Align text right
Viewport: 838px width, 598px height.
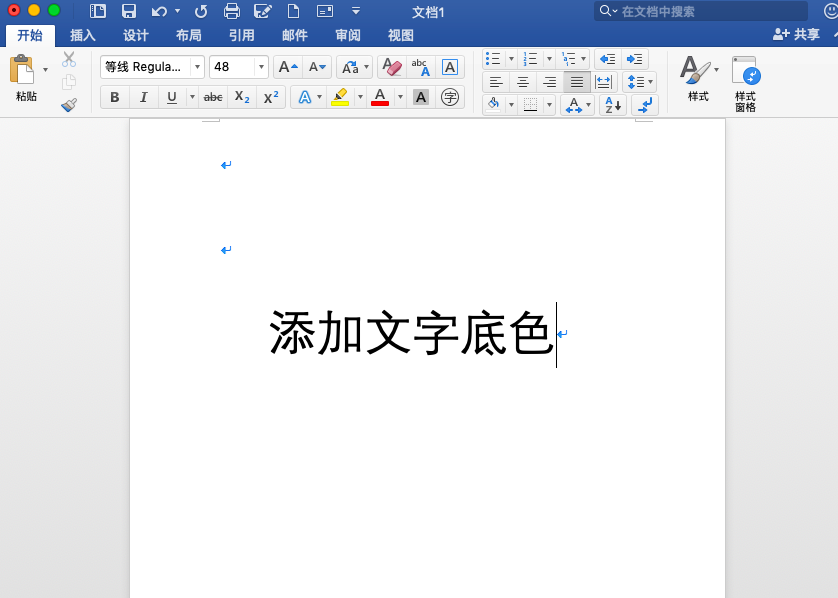(x=550, y=82)
